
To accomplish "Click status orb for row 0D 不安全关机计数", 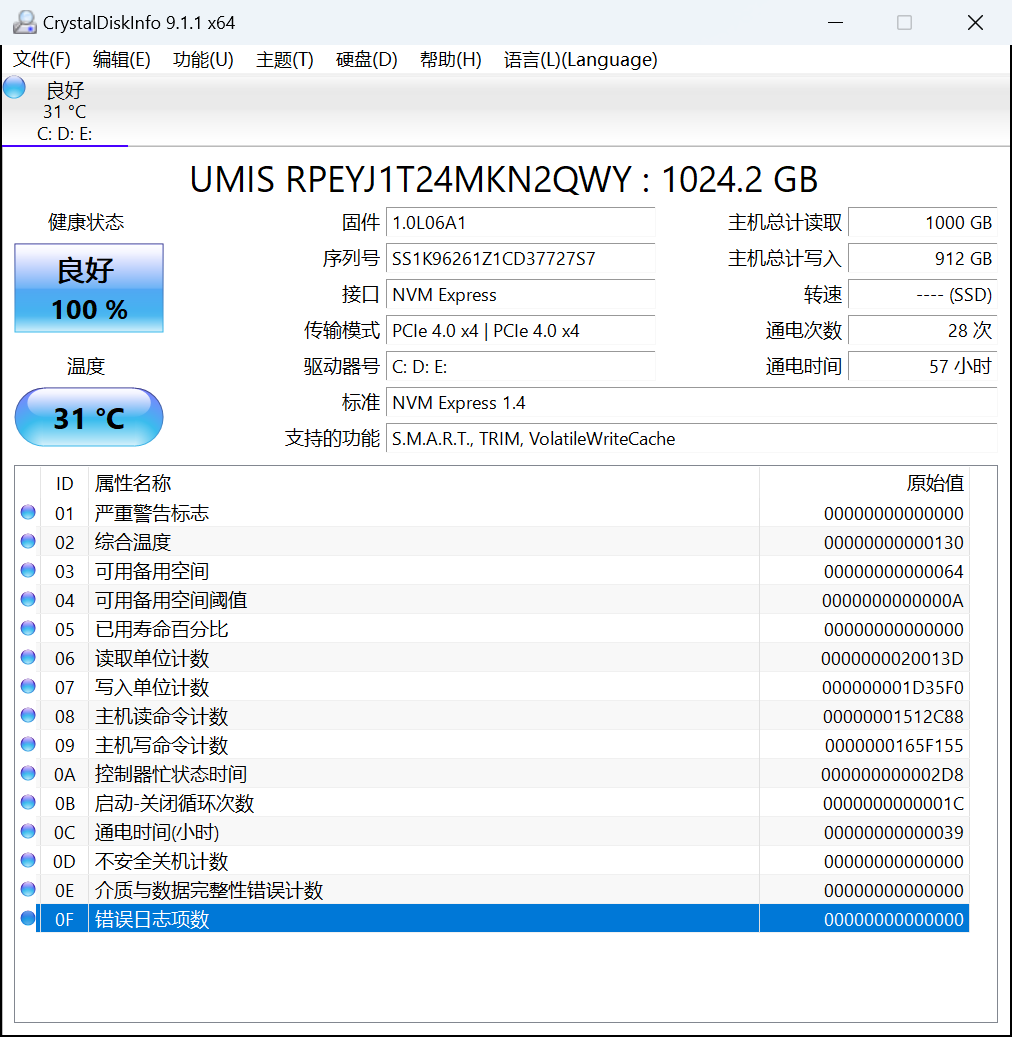I will click(x=28, y=860).
